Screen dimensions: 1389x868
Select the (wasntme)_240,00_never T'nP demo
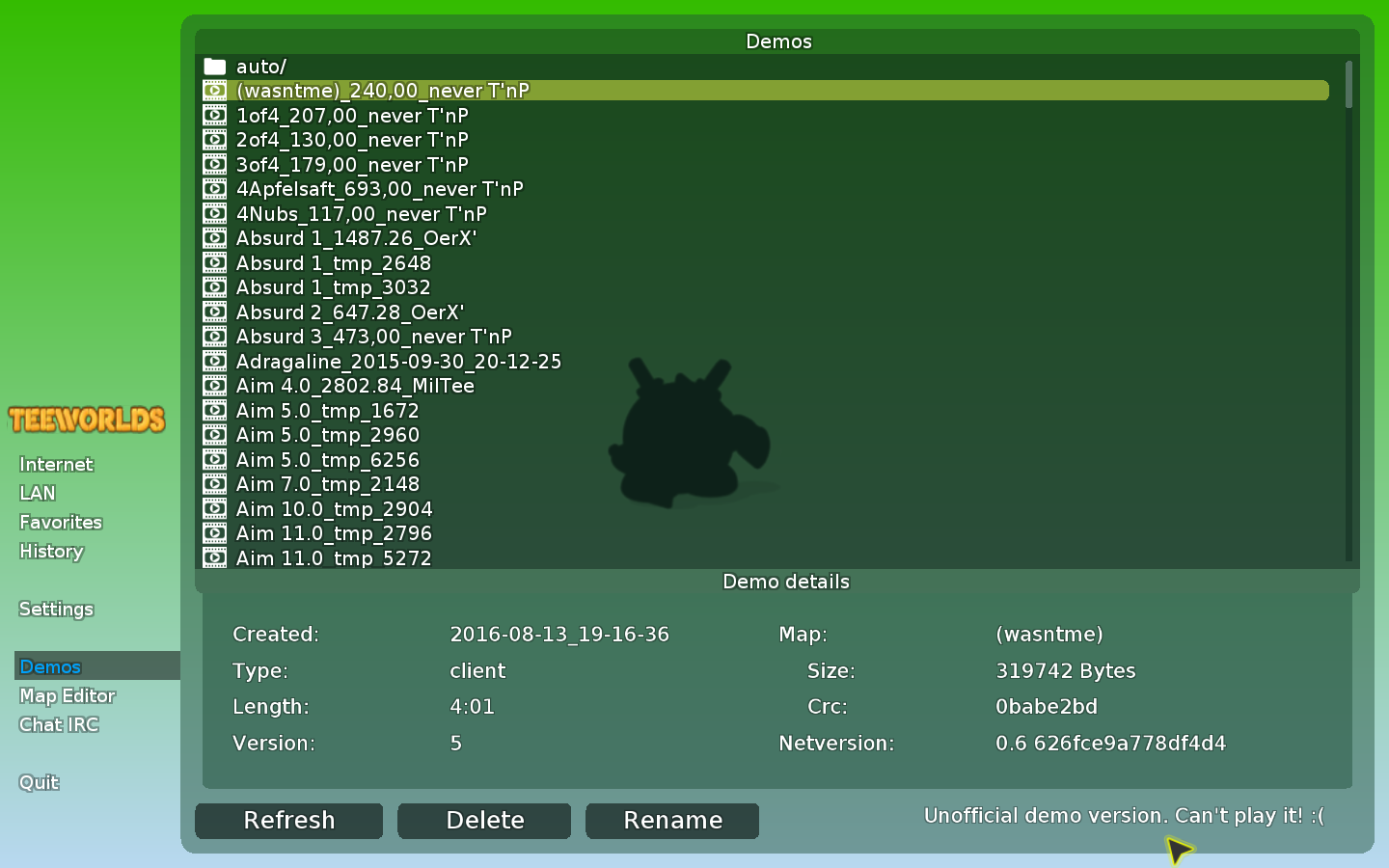pos(382,90)
